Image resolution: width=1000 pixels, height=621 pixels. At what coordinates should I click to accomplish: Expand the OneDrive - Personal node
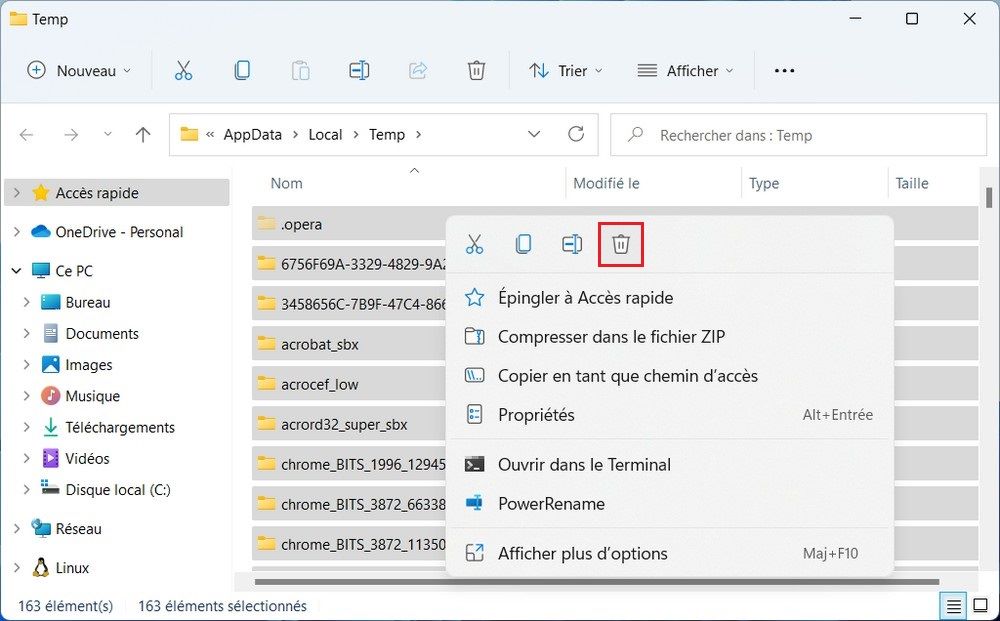[16, 232]
